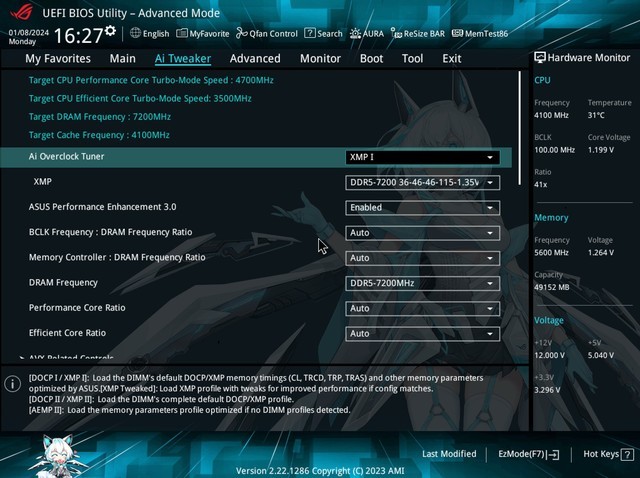Click the Memory heading in Hardware Monitor

551,218
